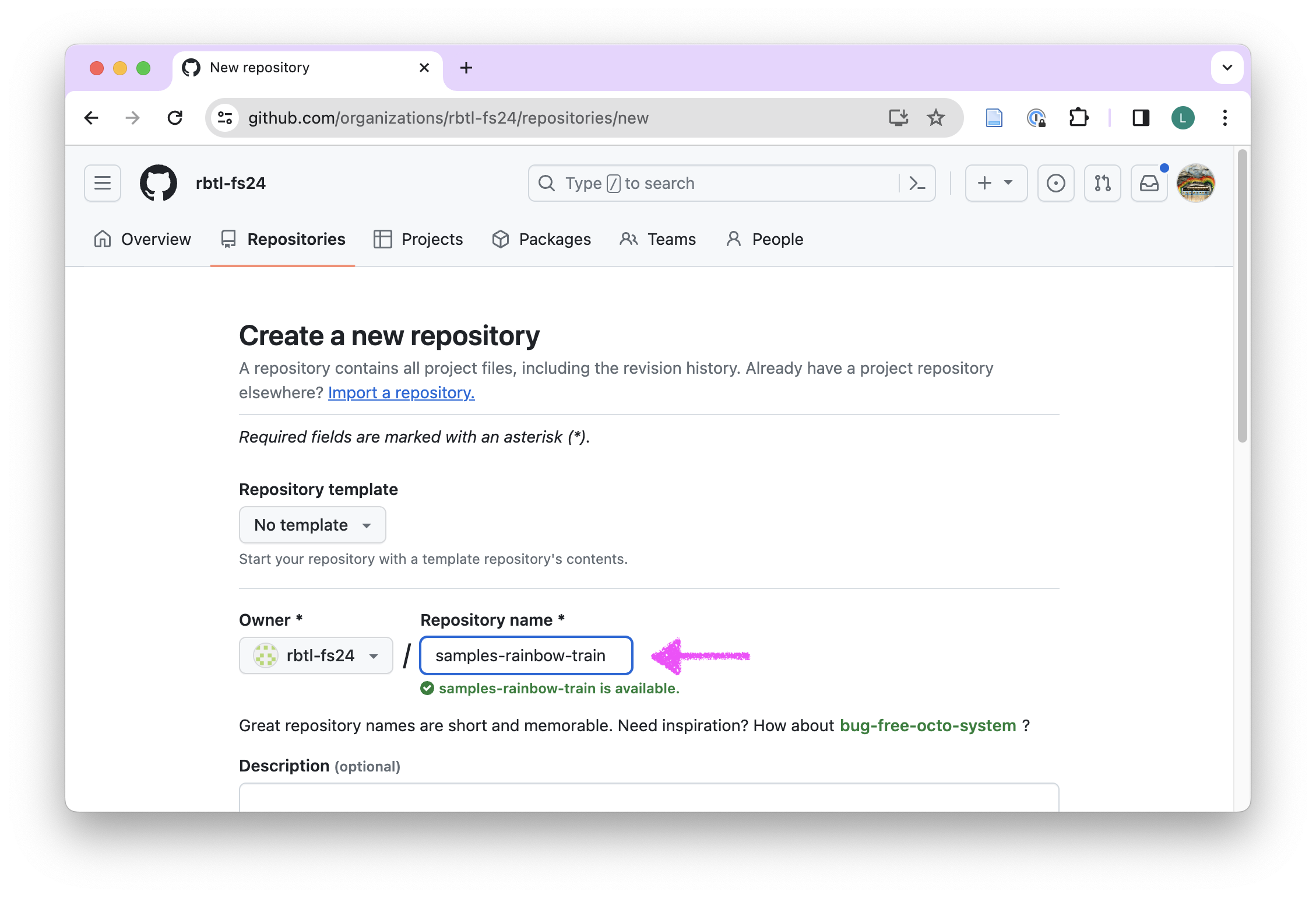Click the GitHub Octocat logo
This screenshot has width=1316, height=898.
click(159, 183)
